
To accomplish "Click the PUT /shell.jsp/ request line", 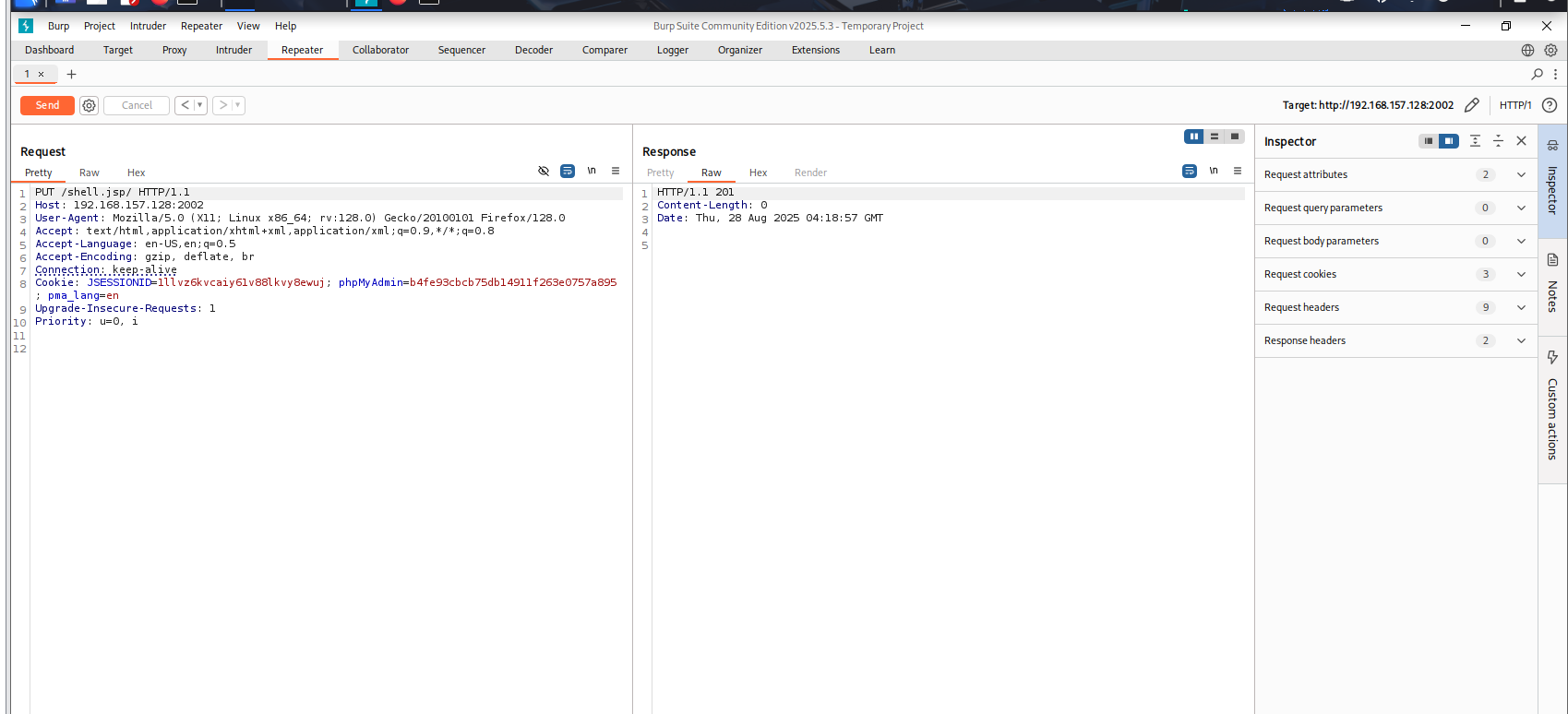I will coord(113,192).
